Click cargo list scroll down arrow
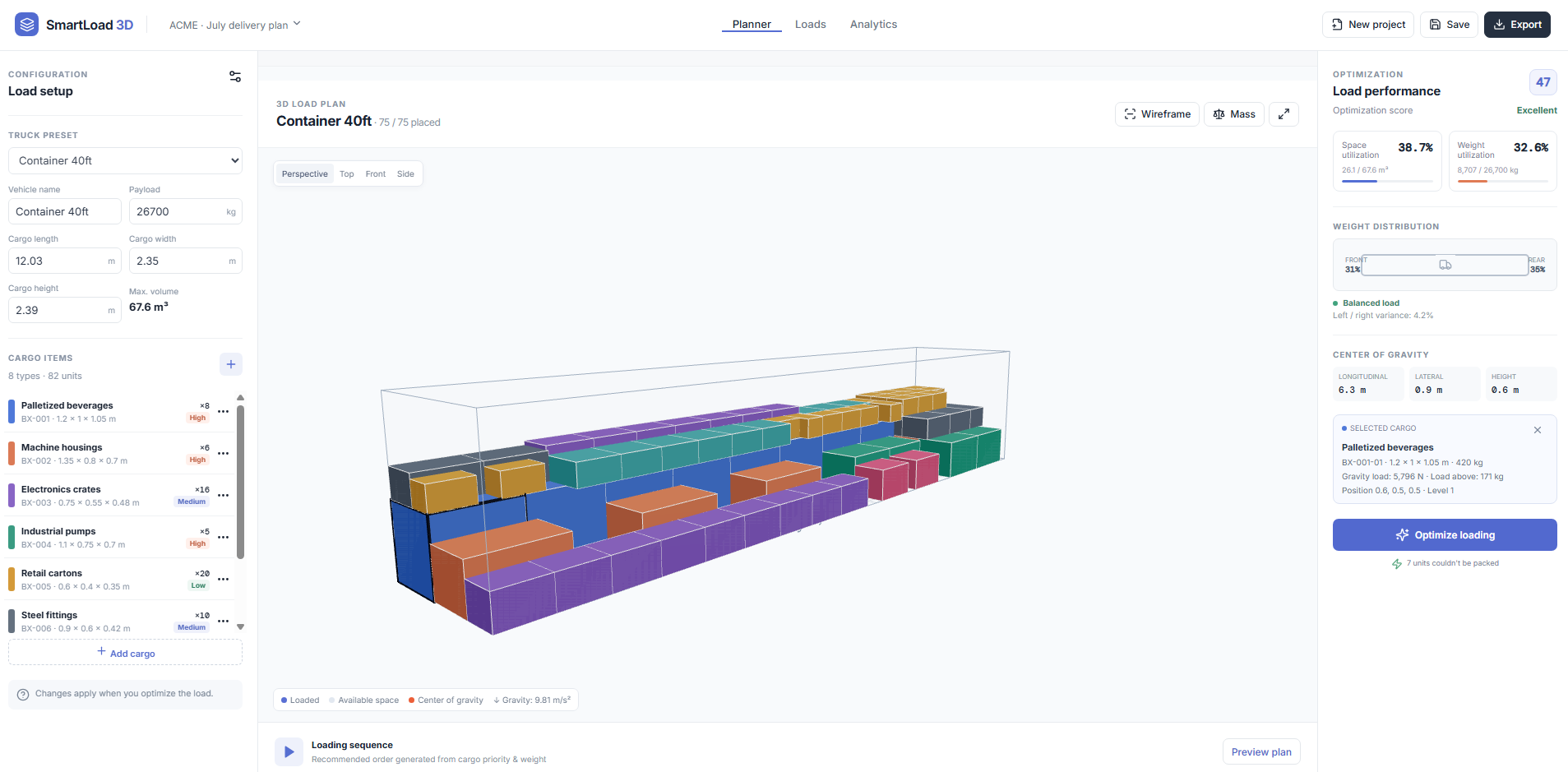This screenshot has width=1568, height=772. point(240,626)
